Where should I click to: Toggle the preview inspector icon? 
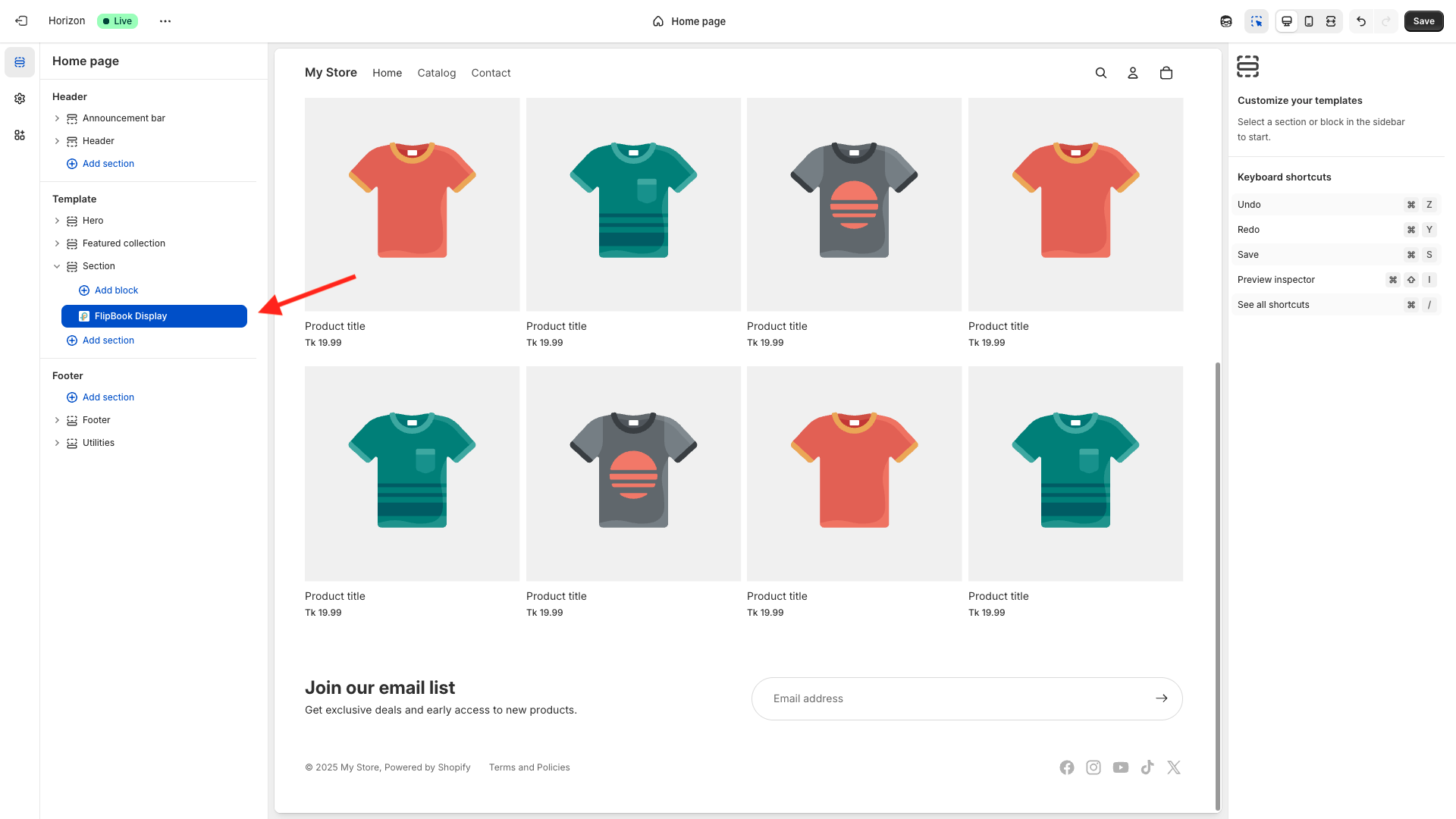1257,21
